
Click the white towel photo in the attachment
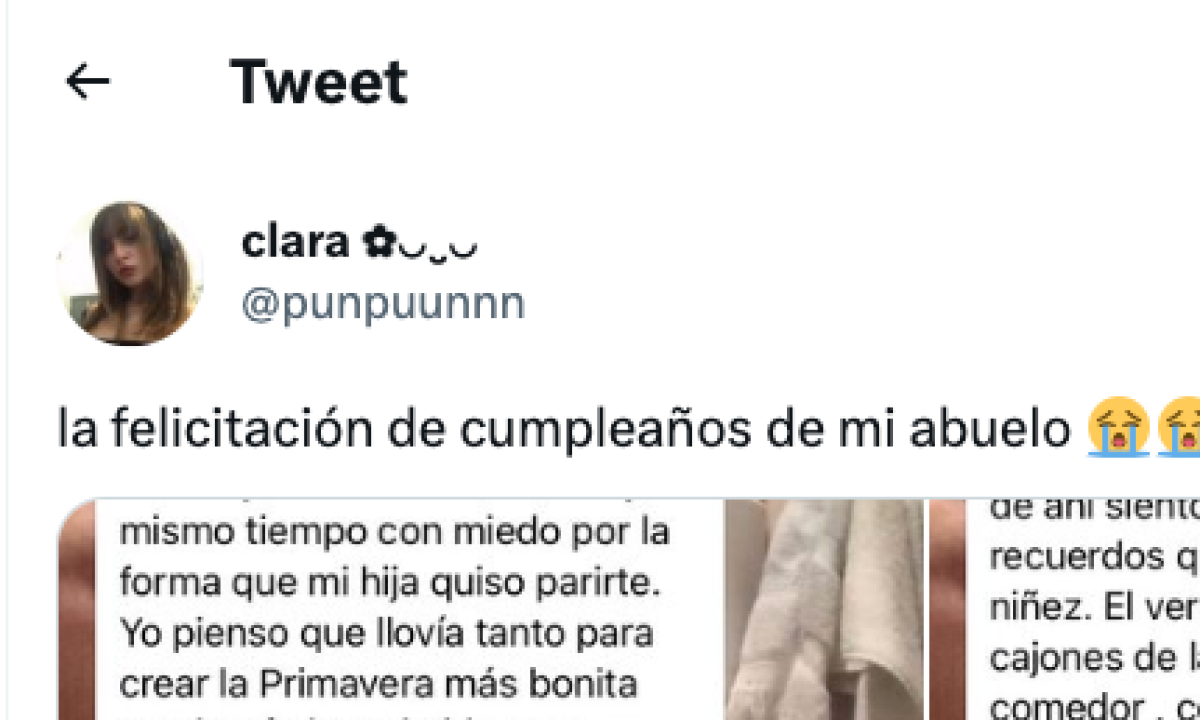pyautogui.click(x=824, y=610)
